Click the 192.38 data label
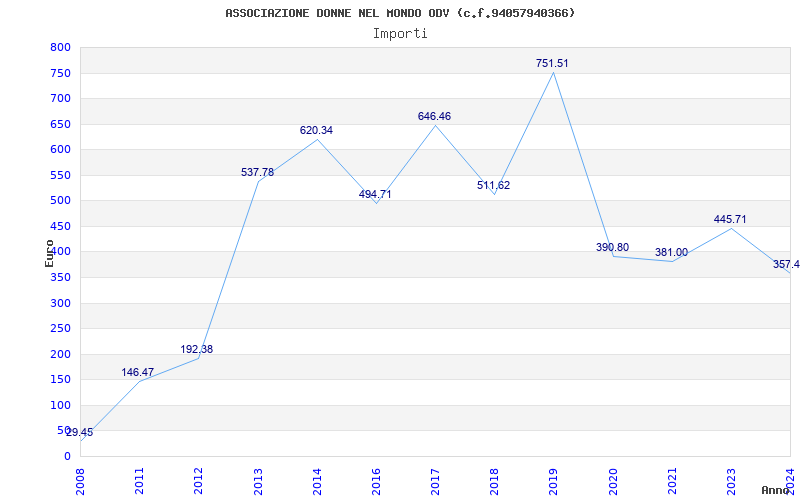 [x=196, y=349]
